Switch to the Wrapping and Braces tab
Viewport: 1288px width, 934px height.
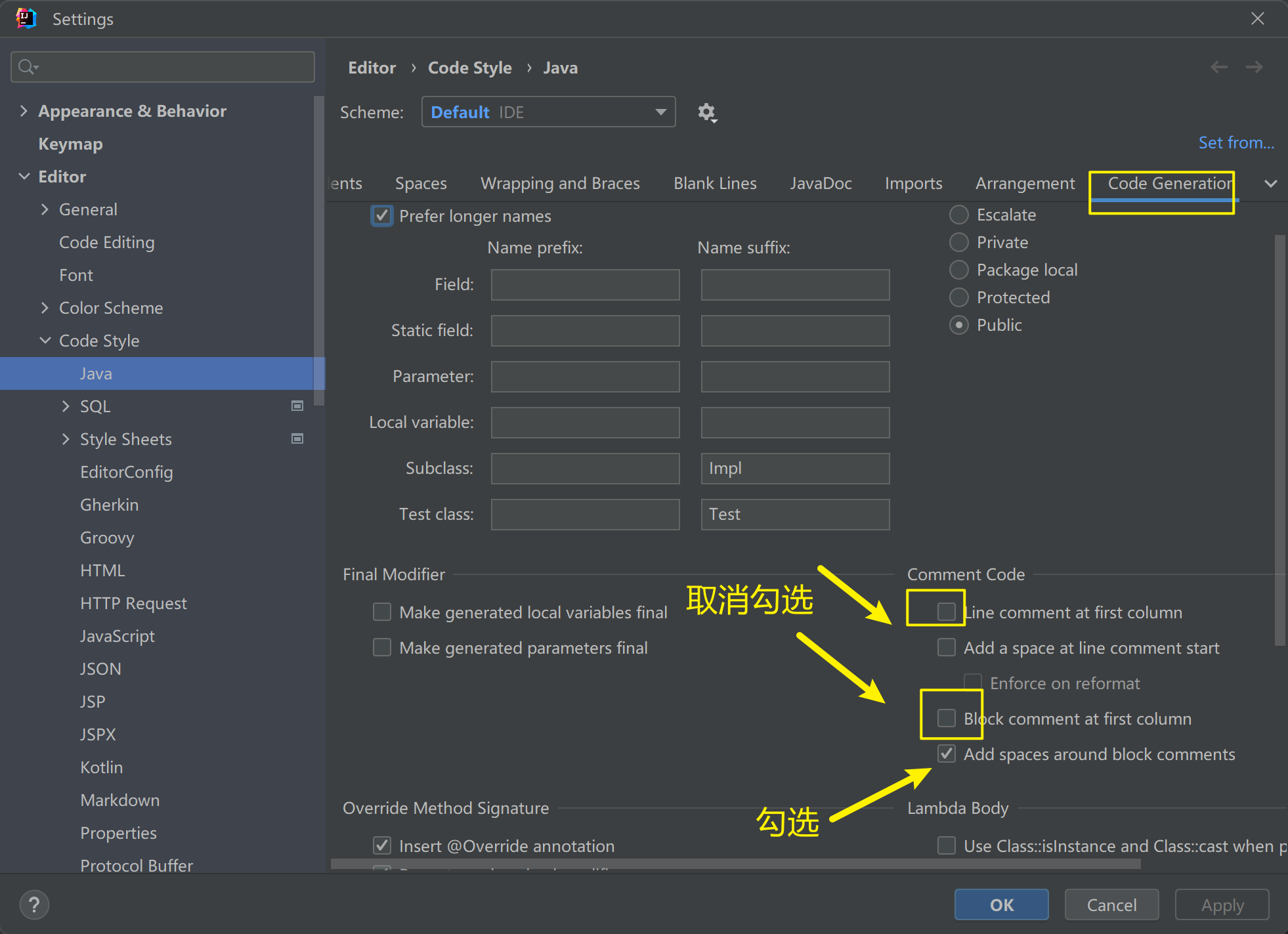560,184
